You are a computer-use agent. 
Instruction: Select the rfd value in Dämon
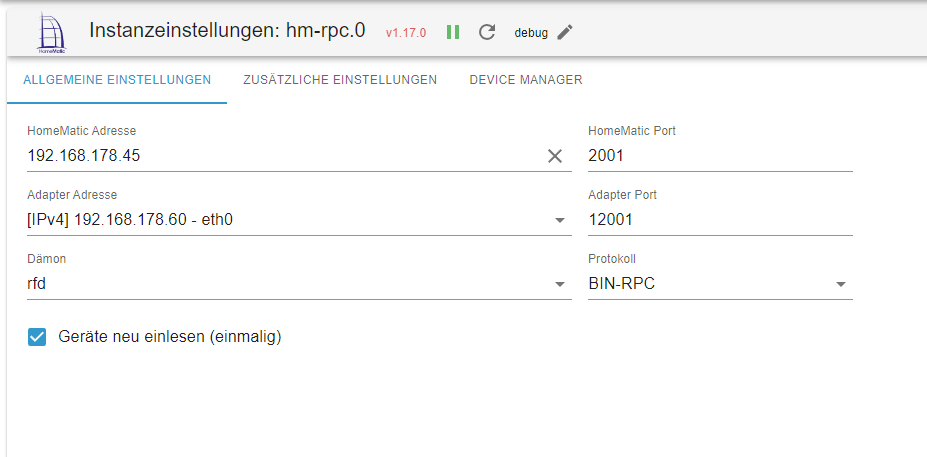coord(38,284)
